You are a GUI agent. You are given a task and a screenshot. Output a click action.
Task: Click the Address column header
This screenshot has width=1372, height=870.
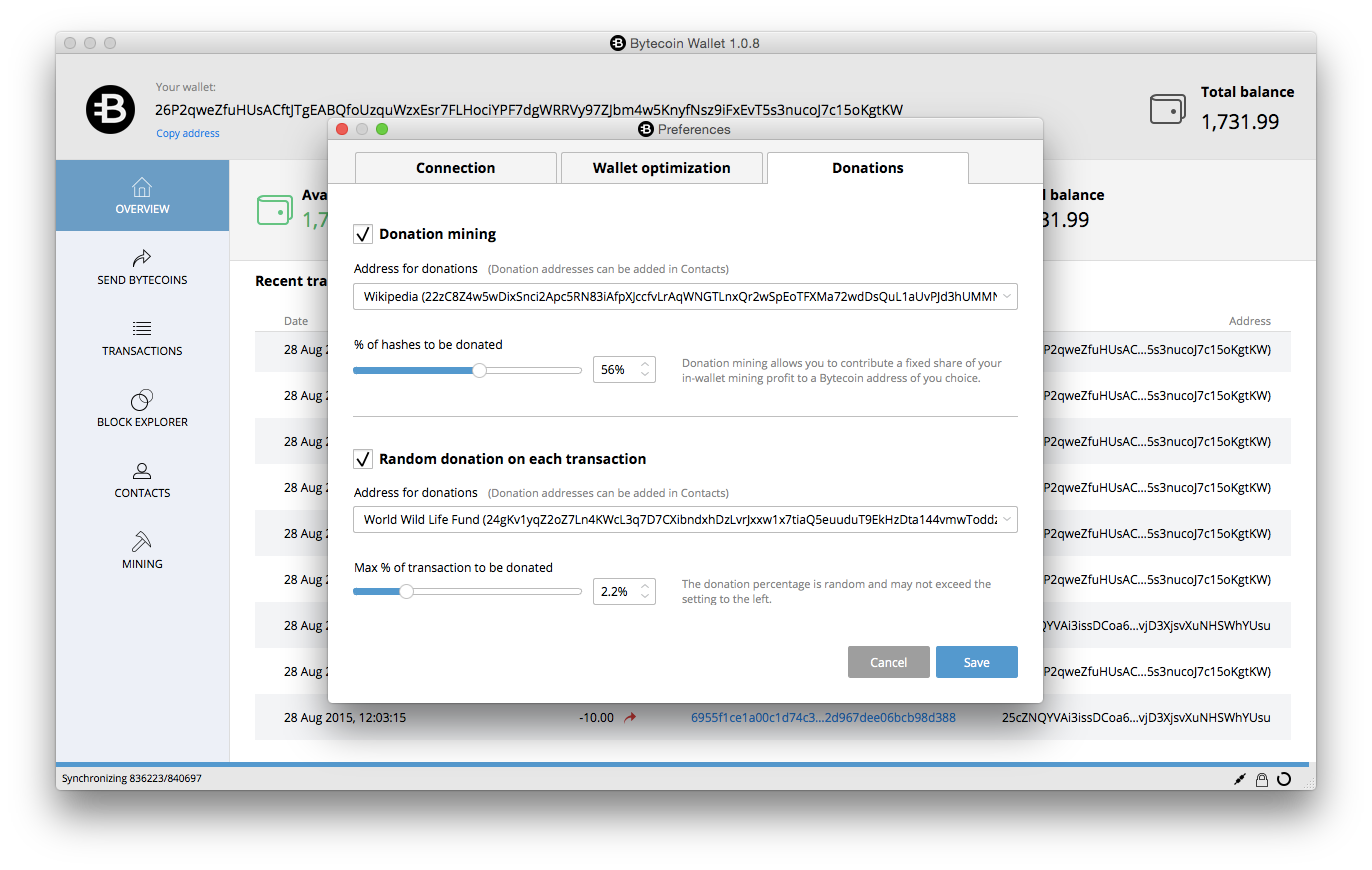coord(1250,321)
